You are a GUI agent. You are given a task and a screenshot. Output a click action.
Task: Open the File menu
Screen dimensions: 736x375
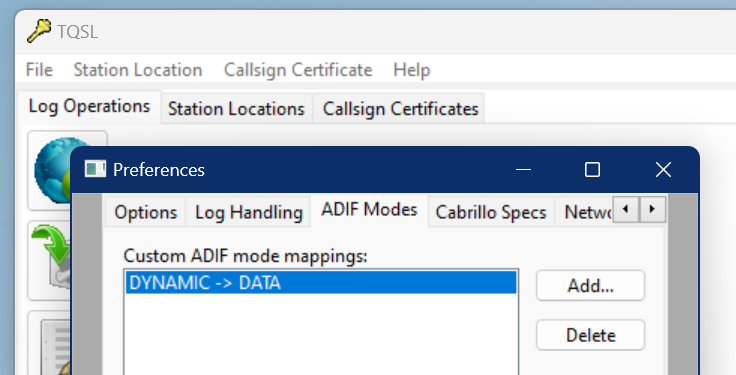[x=39, y=70]
